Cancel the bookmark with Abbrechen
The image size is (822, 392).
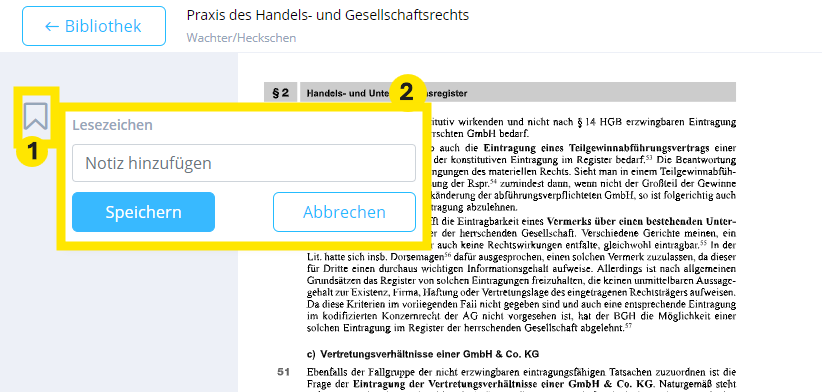click(344, 212)
